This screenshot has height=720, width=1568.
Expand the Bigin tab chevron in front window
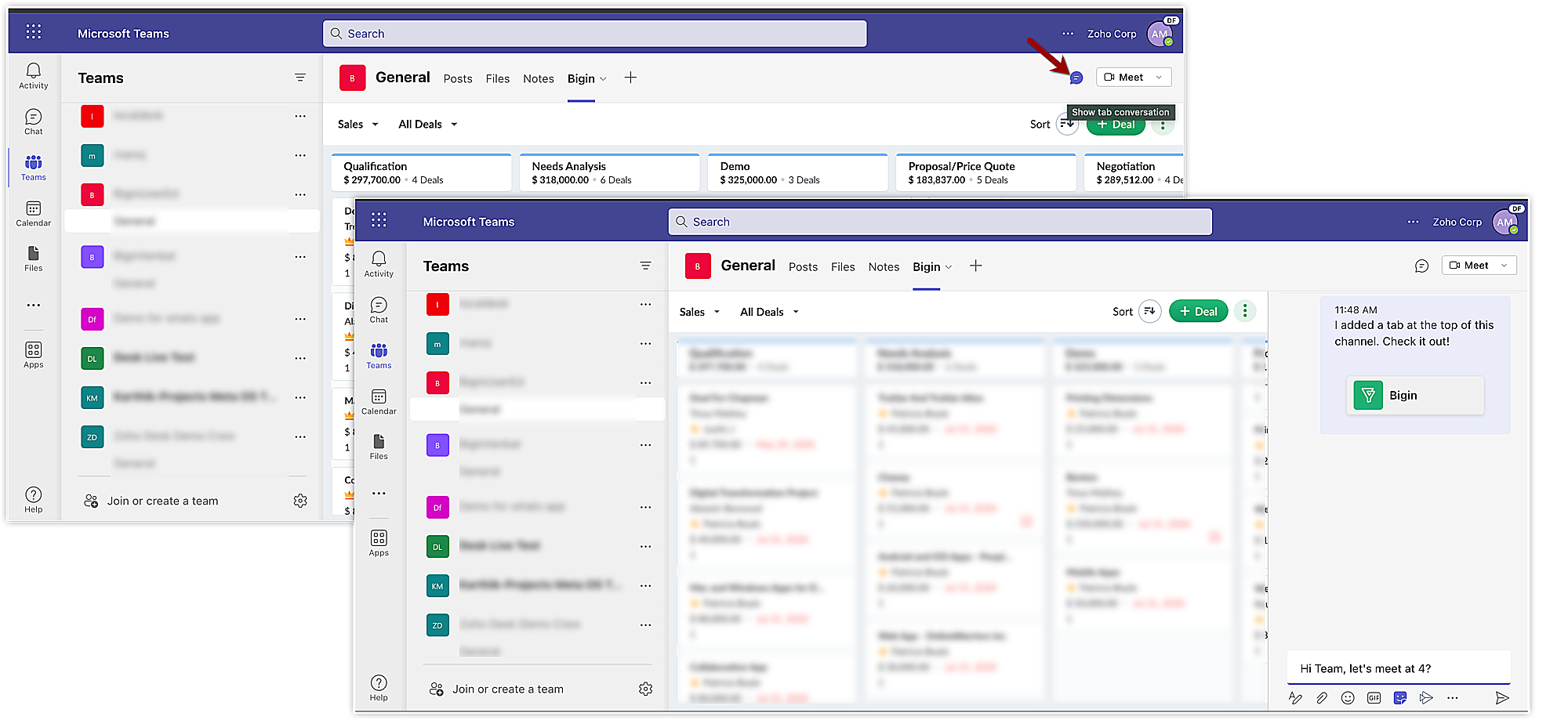click(x=948, y=267)
